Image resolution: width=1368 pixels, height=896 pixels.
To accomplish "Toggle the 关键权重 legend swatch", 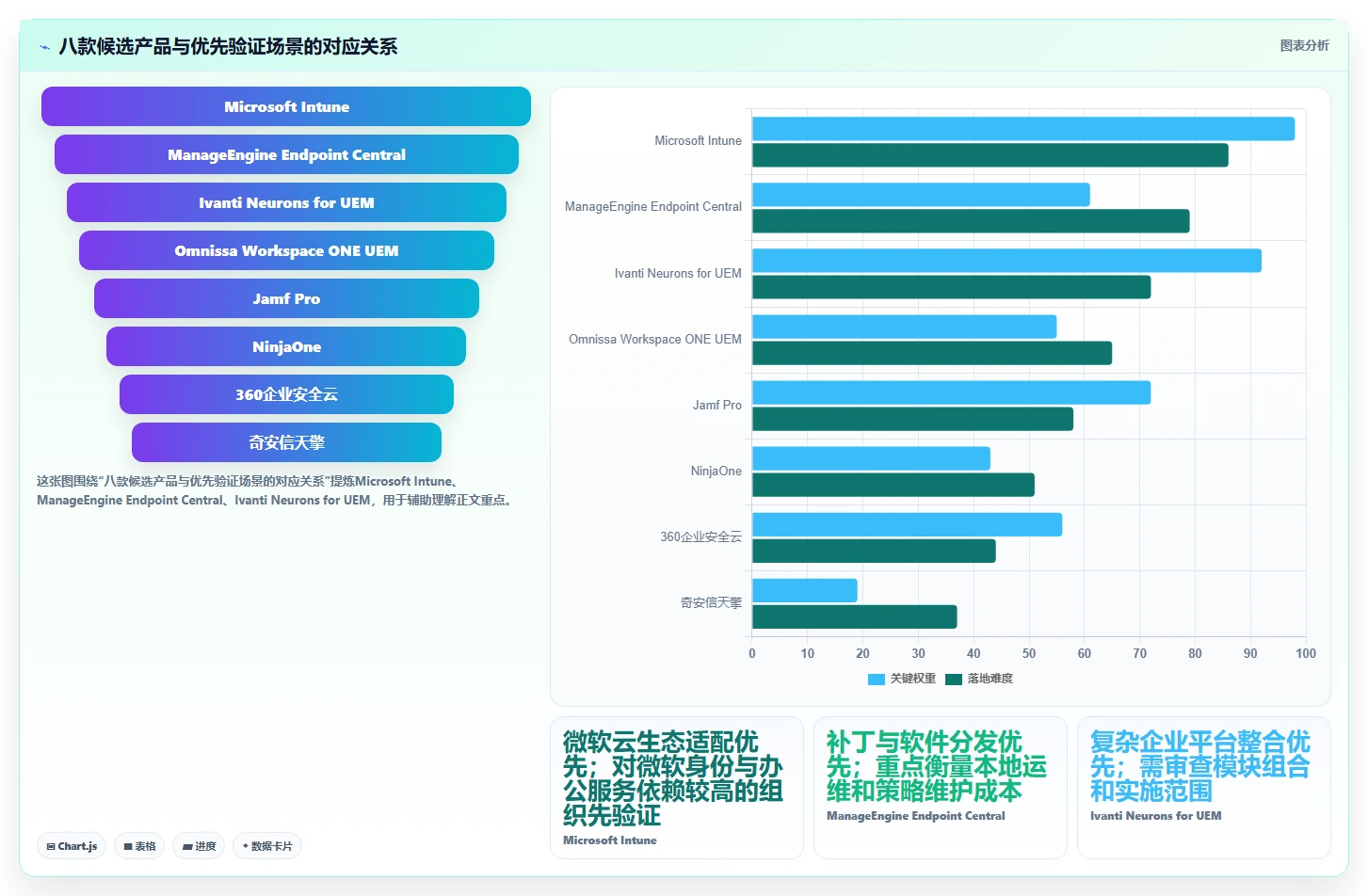I will (x=877, y=680).
